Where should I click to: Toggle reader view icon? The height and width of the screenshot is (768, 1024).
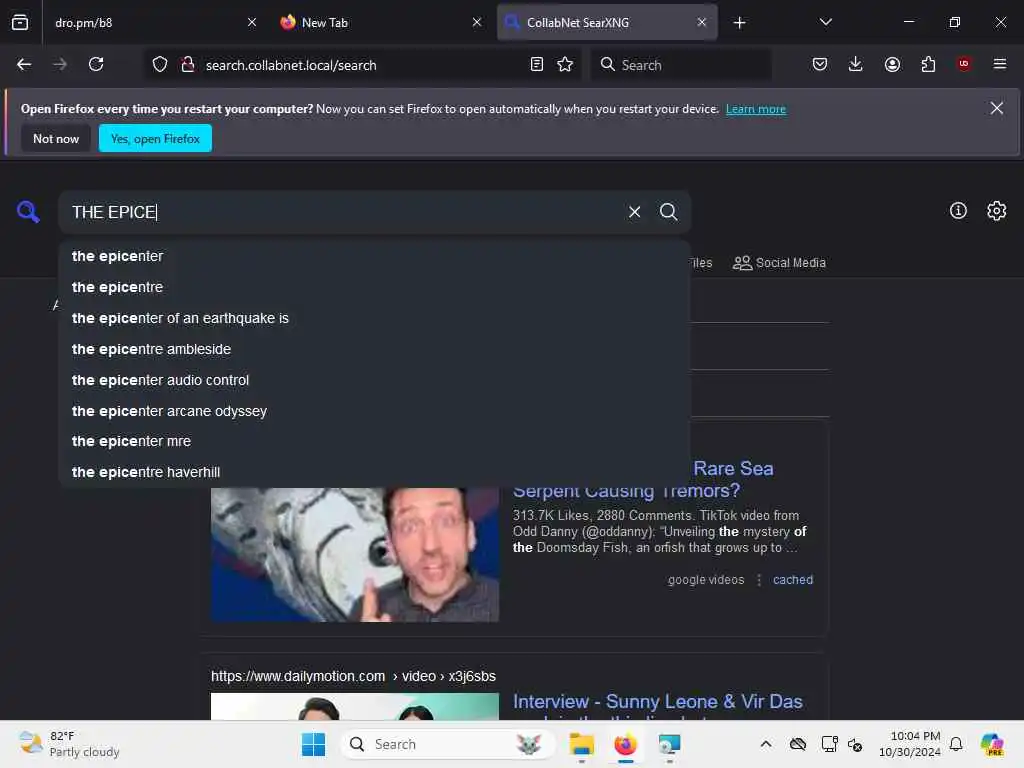(x=537, y=65)
